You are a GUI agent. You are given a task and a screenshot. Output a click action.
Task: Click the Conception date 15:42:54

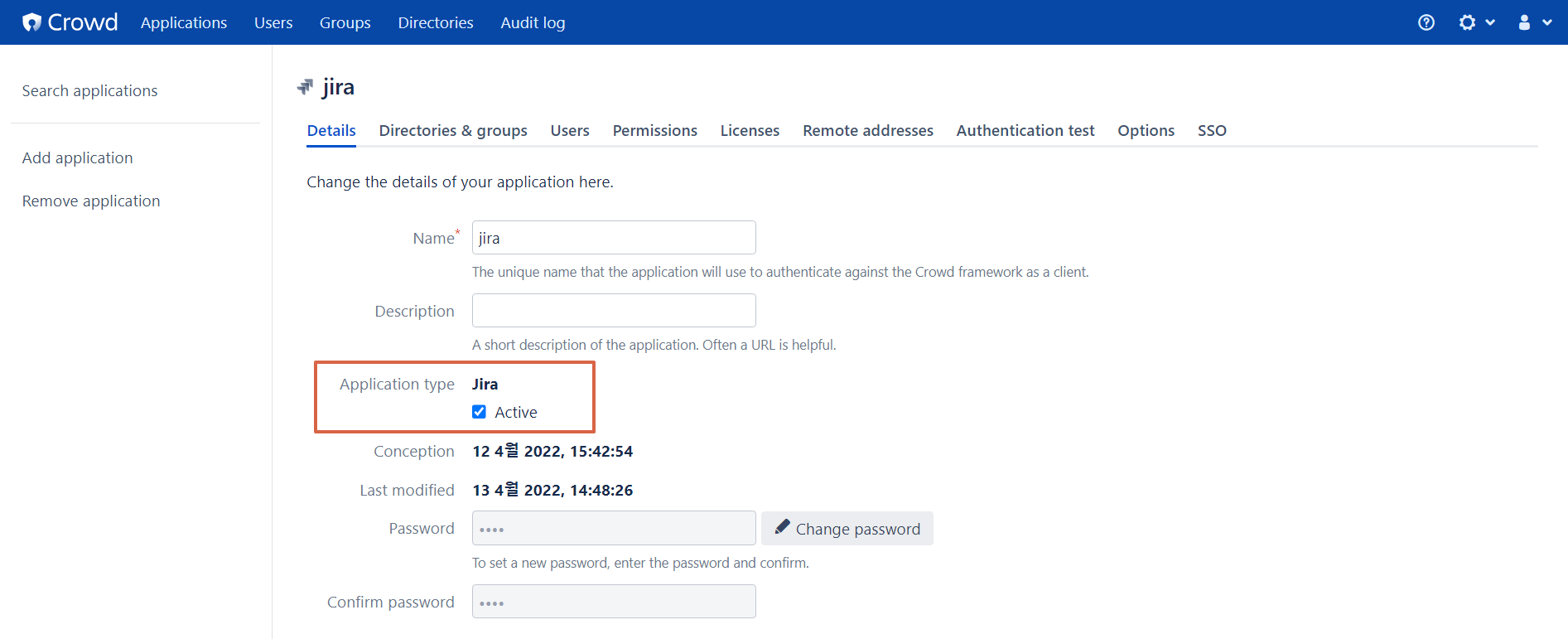pyautogui.click(x=552, y=451)
